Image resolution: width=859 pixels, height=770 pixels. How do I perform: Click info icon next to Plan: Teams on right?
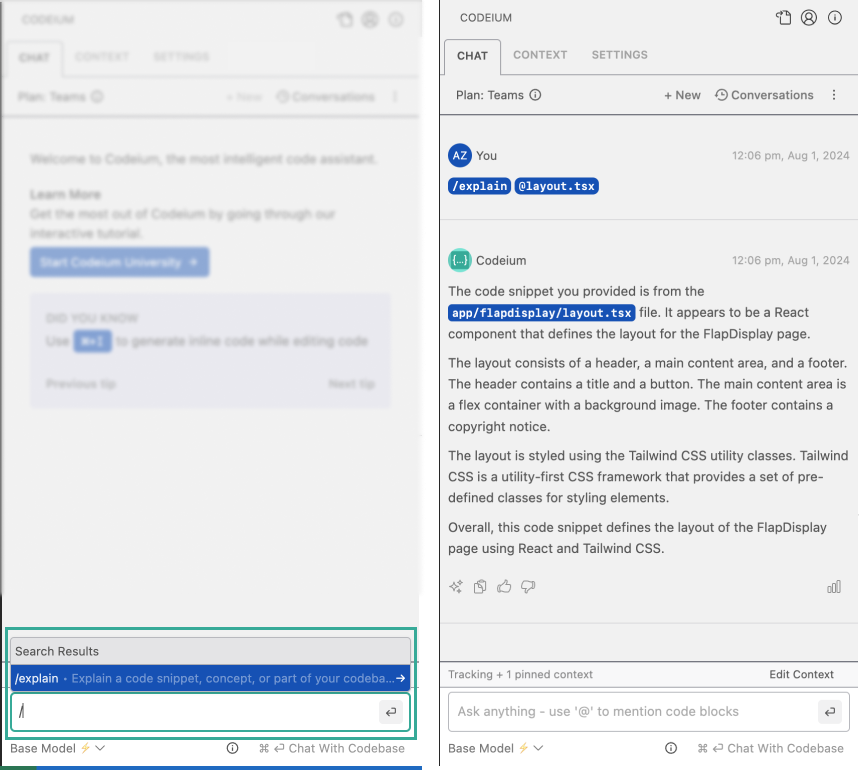pos(535,95)
